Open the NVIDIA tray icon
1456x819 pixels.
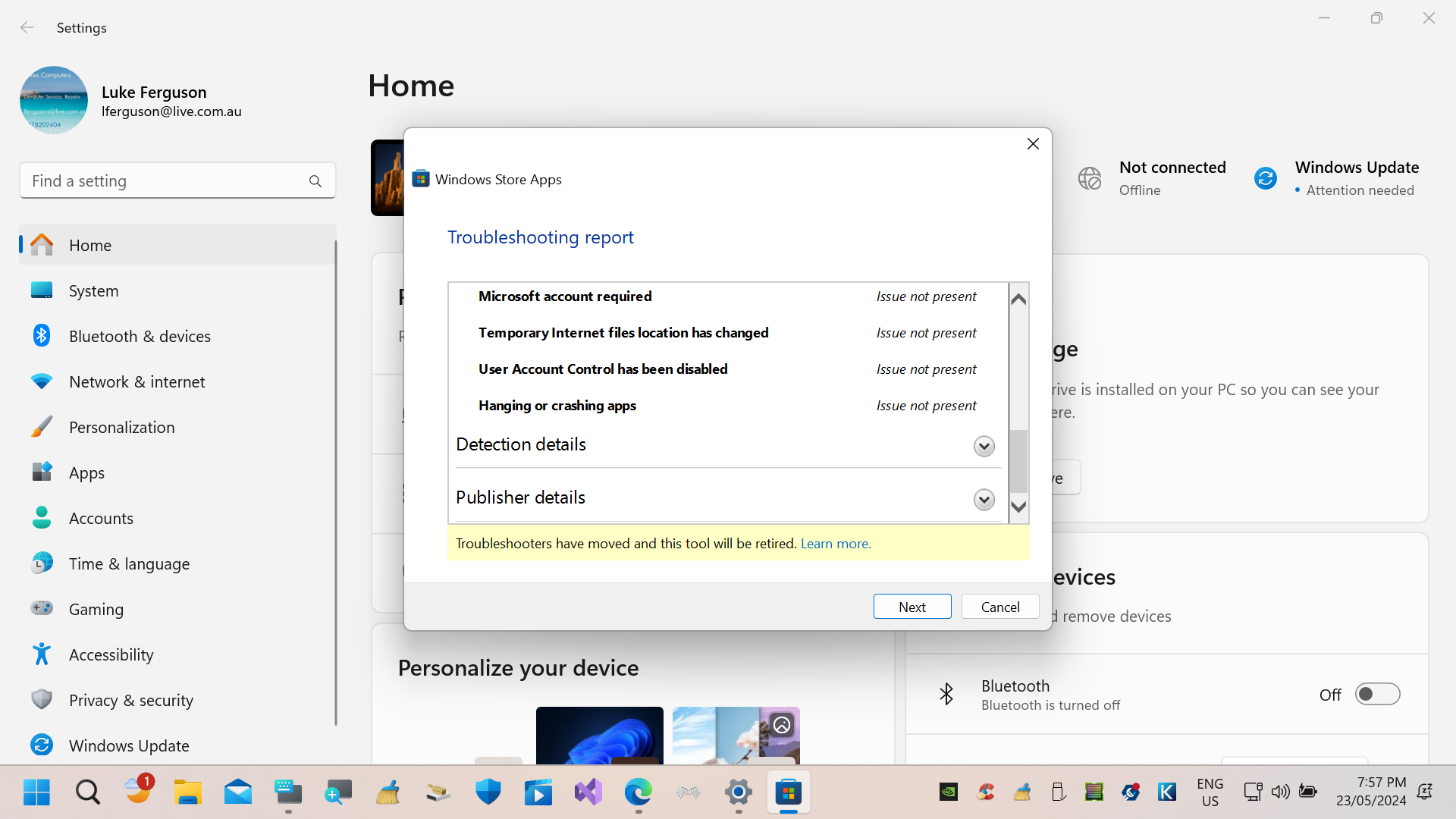[949, 792]
